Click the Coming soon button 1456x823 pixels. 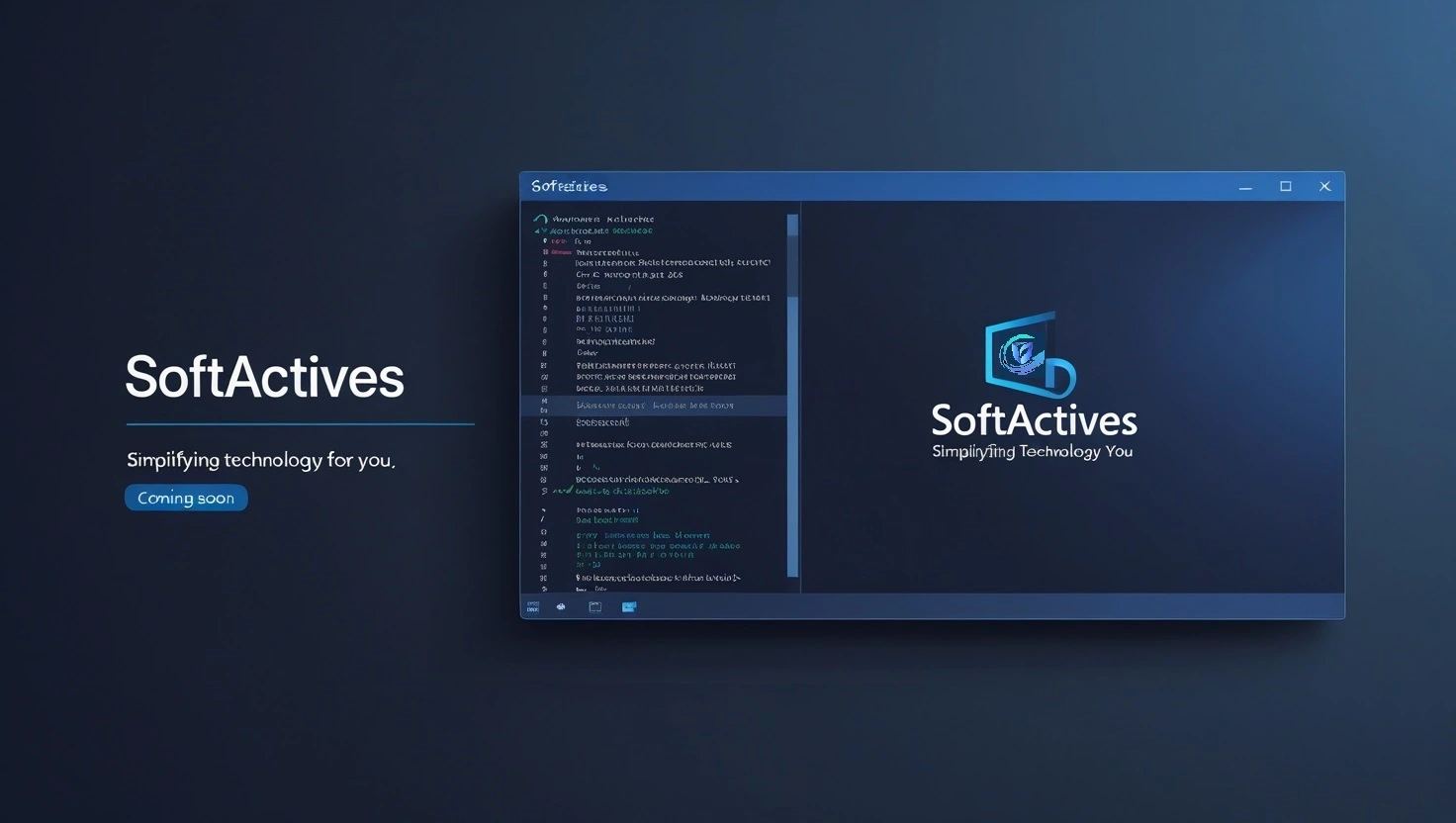tap(186, 498)
